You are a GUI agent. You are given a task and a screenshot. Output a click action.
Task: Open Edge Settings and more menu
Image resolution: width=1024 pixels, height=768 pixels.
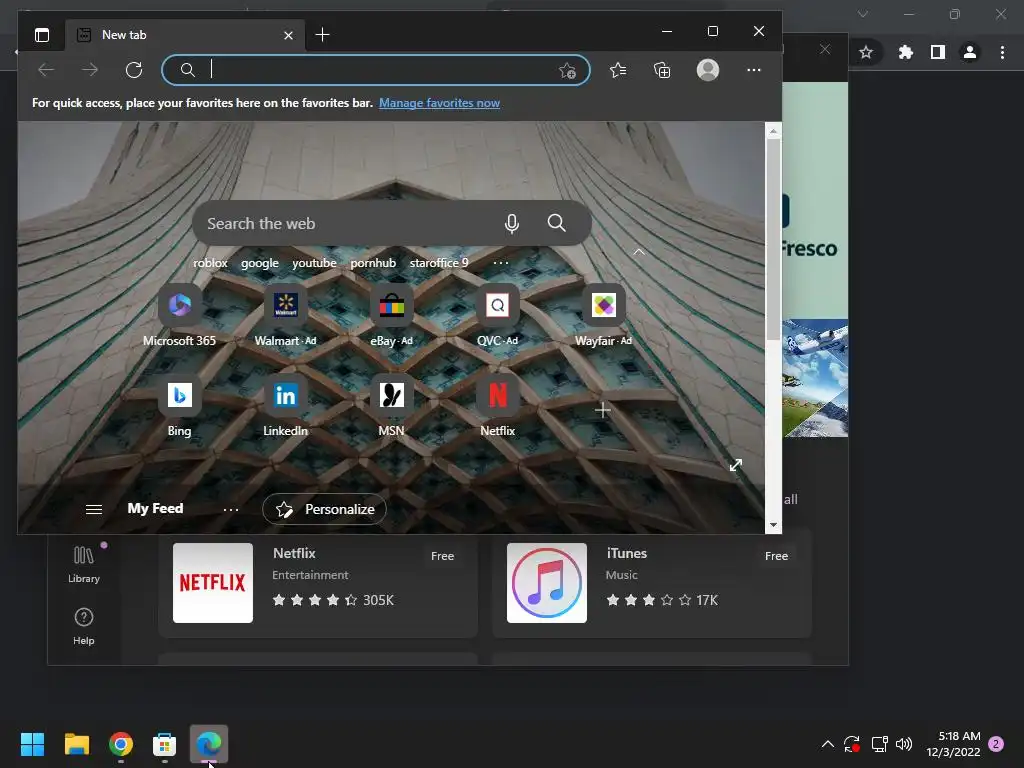754,70
